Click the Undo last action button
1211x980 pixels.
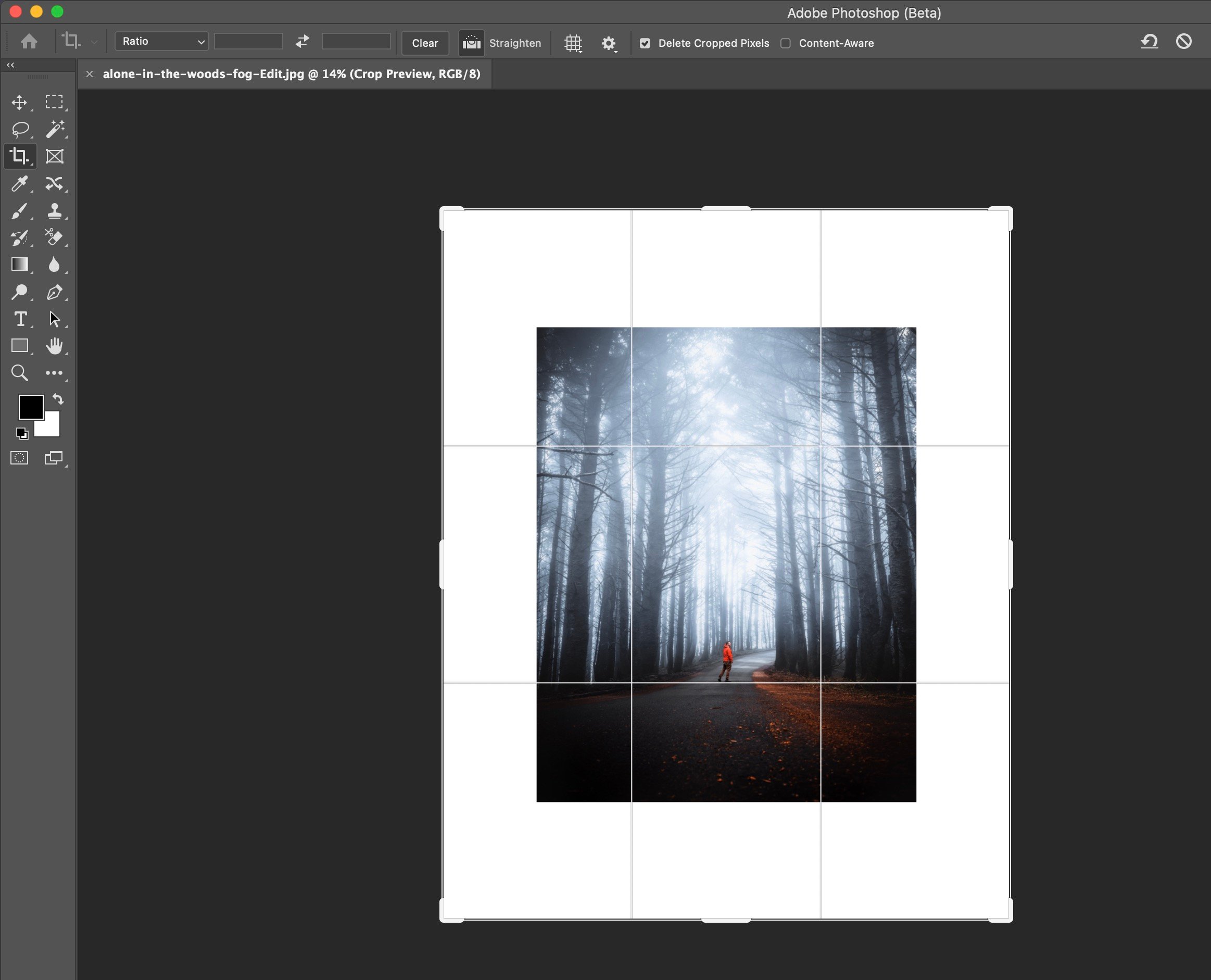1149,42
